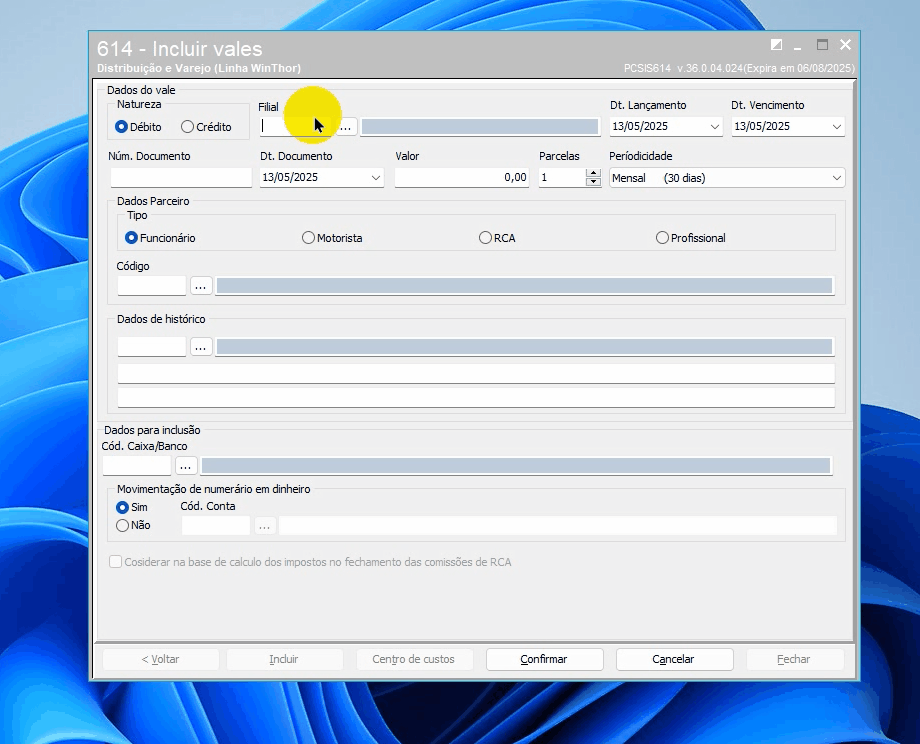Expand the Dt. Lançamento date dropdown
This screenshot has width=920, height=744.
click(715, 127)
